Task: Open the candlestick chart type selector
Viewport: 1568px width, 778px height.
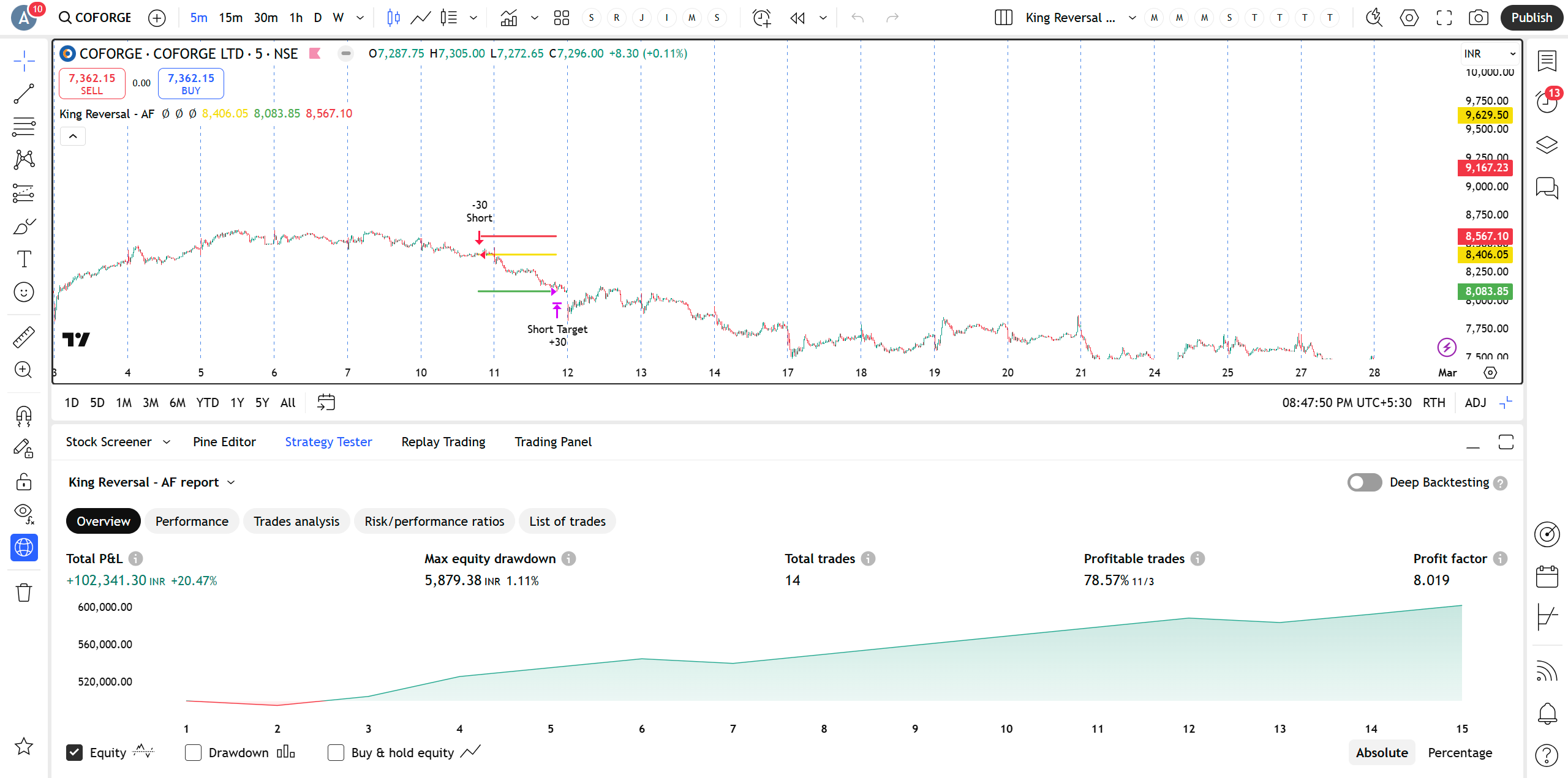Action: click(x=393, y=18)
